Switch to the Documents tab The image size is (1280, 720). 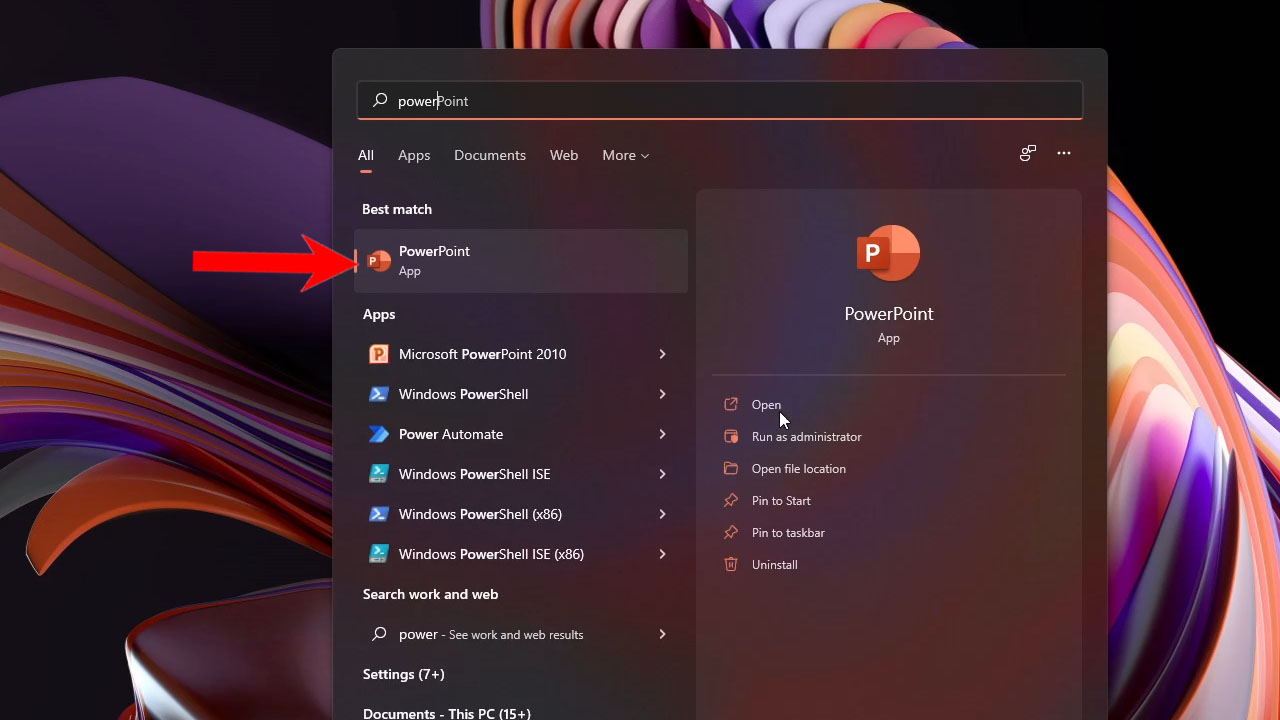pyautogui.click(x=489, y=156)
